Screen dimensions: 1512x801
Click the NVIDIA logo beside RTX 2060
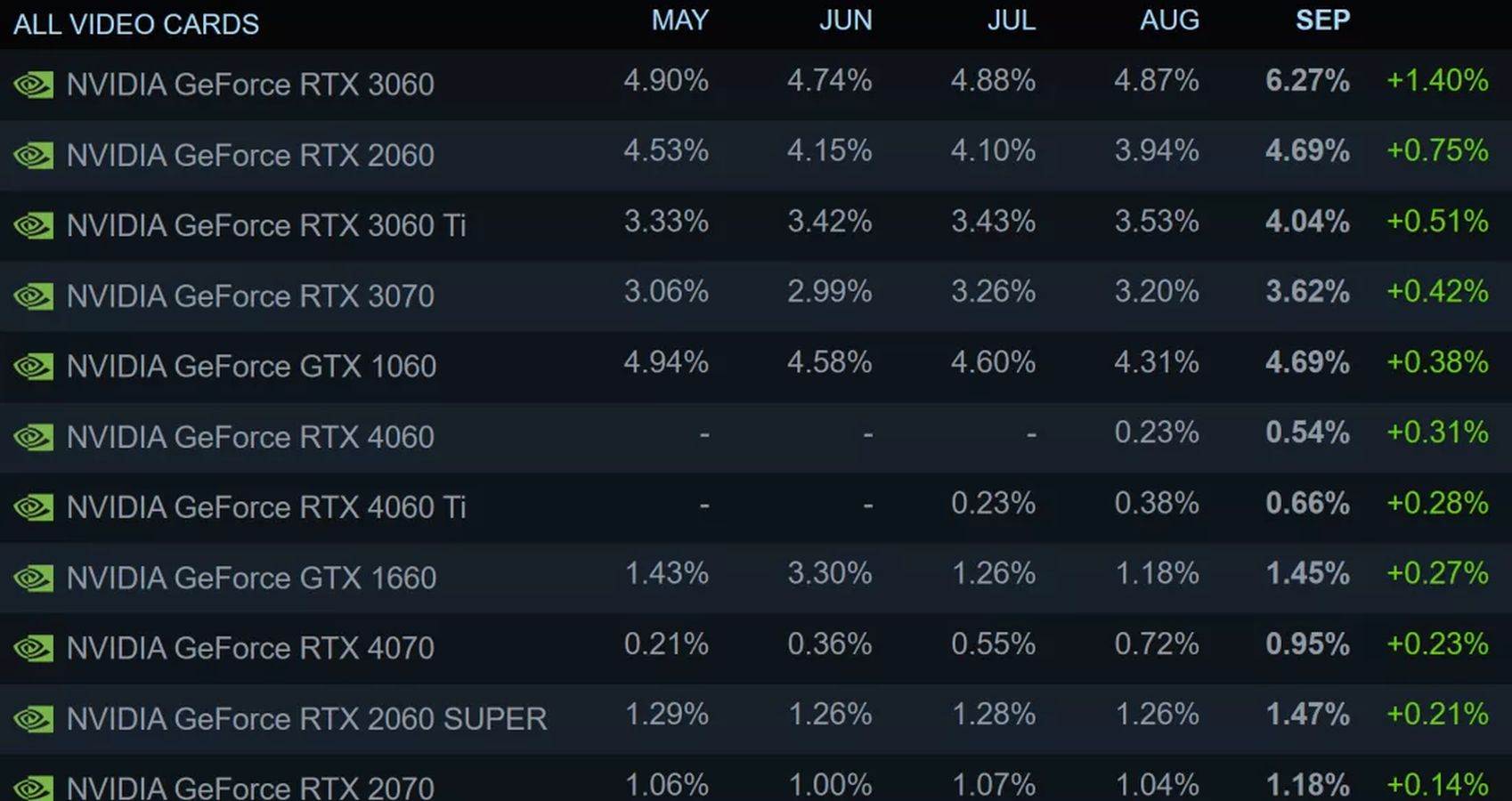34,156
